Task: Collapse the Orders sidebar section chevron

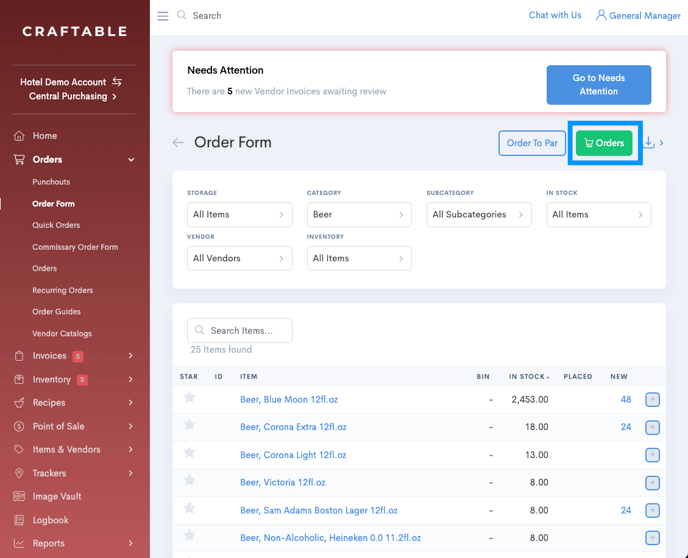Action: (131, 160)
